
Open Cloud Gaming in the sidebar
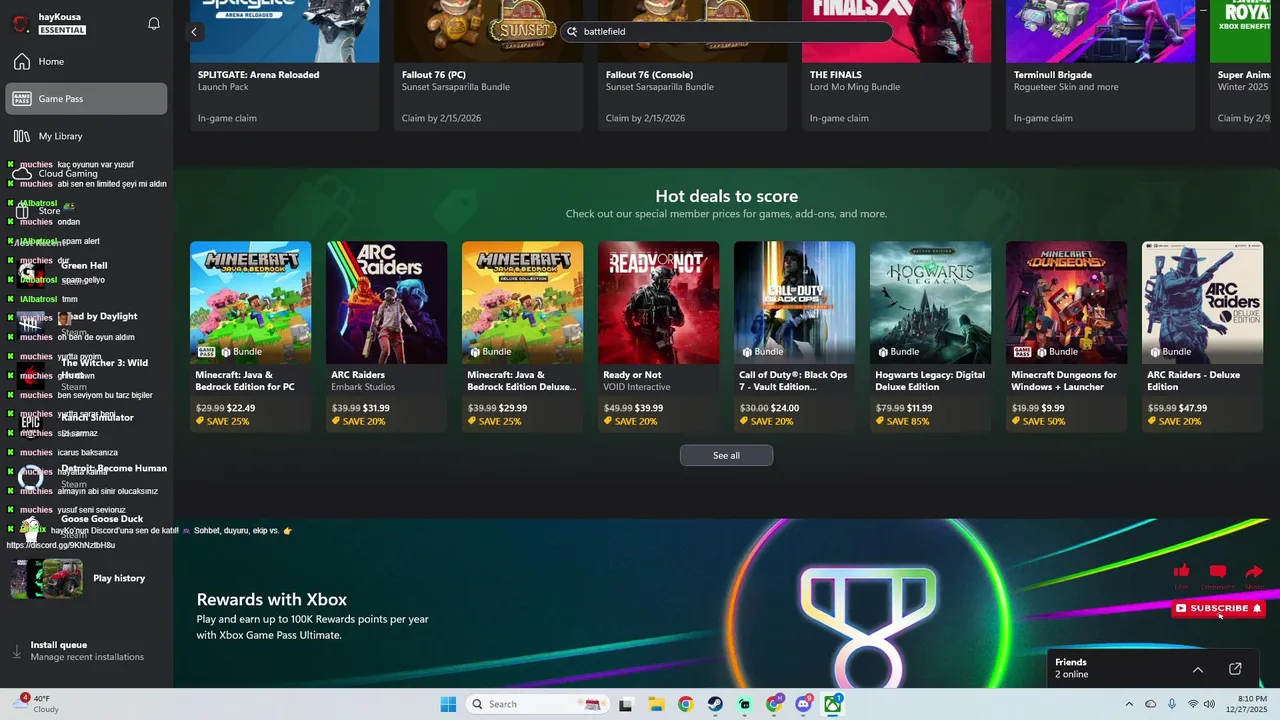(x=87, y=173)
